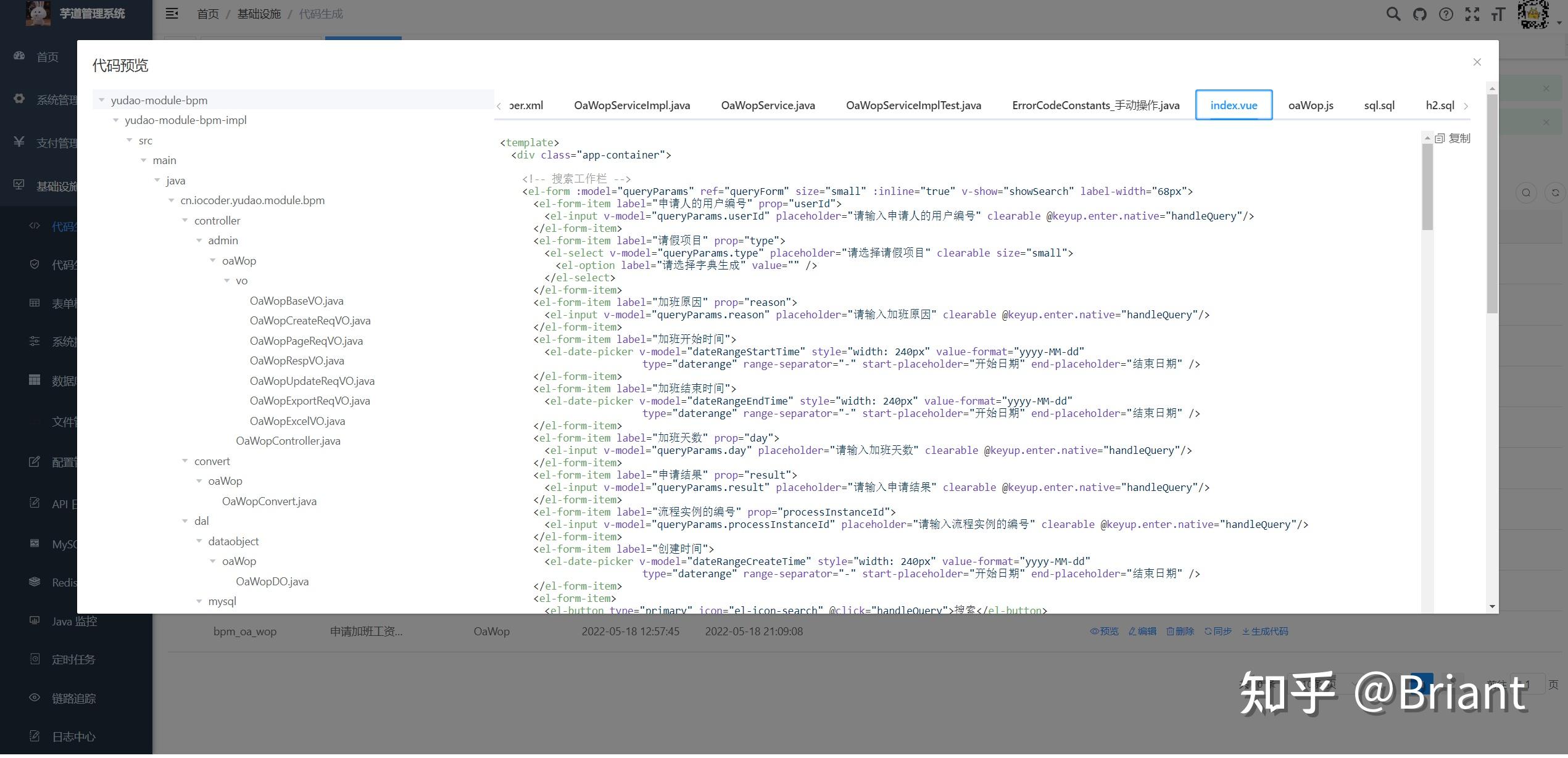1568x758 pixels.
Task: Select the sql.sql tab
Action: click(1379, 105)
